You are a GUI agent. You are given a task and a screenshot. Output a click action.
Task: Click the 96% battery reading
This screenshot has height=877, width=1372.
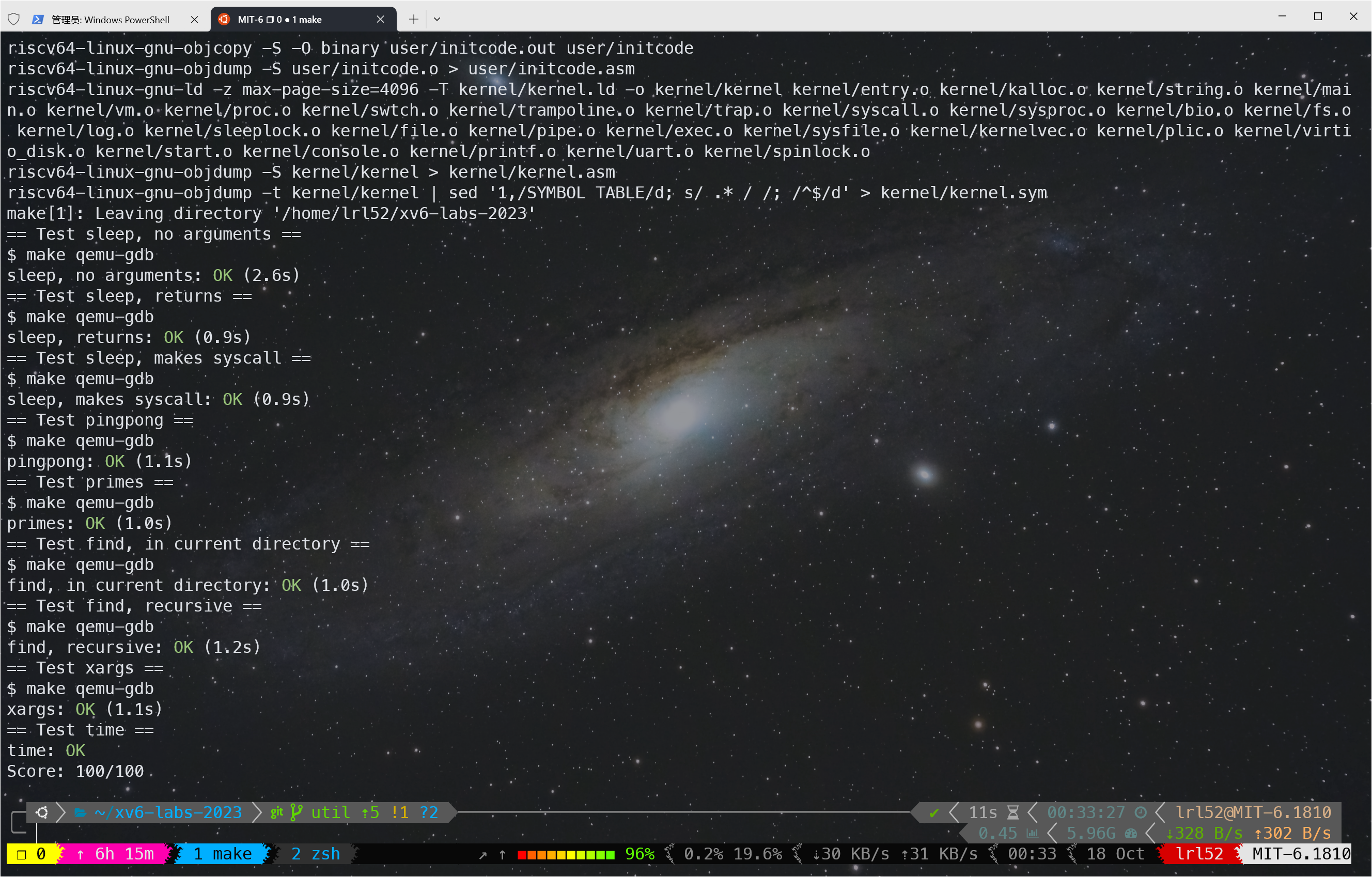click(640, 854)
